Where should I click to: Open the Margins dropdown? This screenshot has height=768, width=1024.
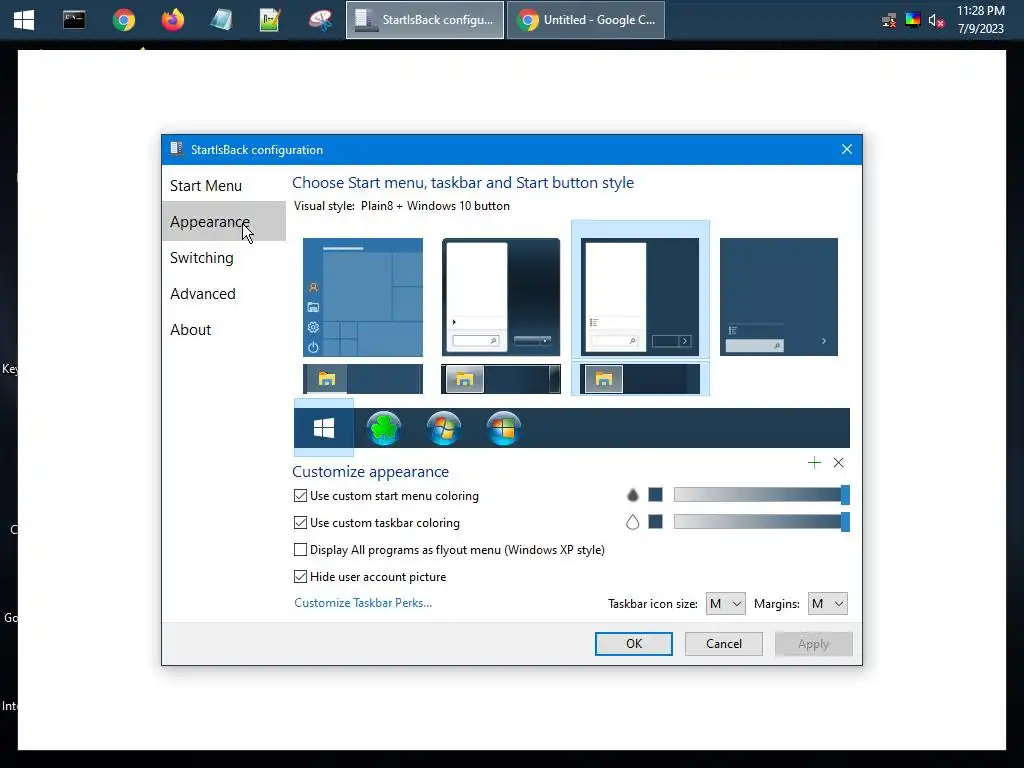[x=827, y=603]
